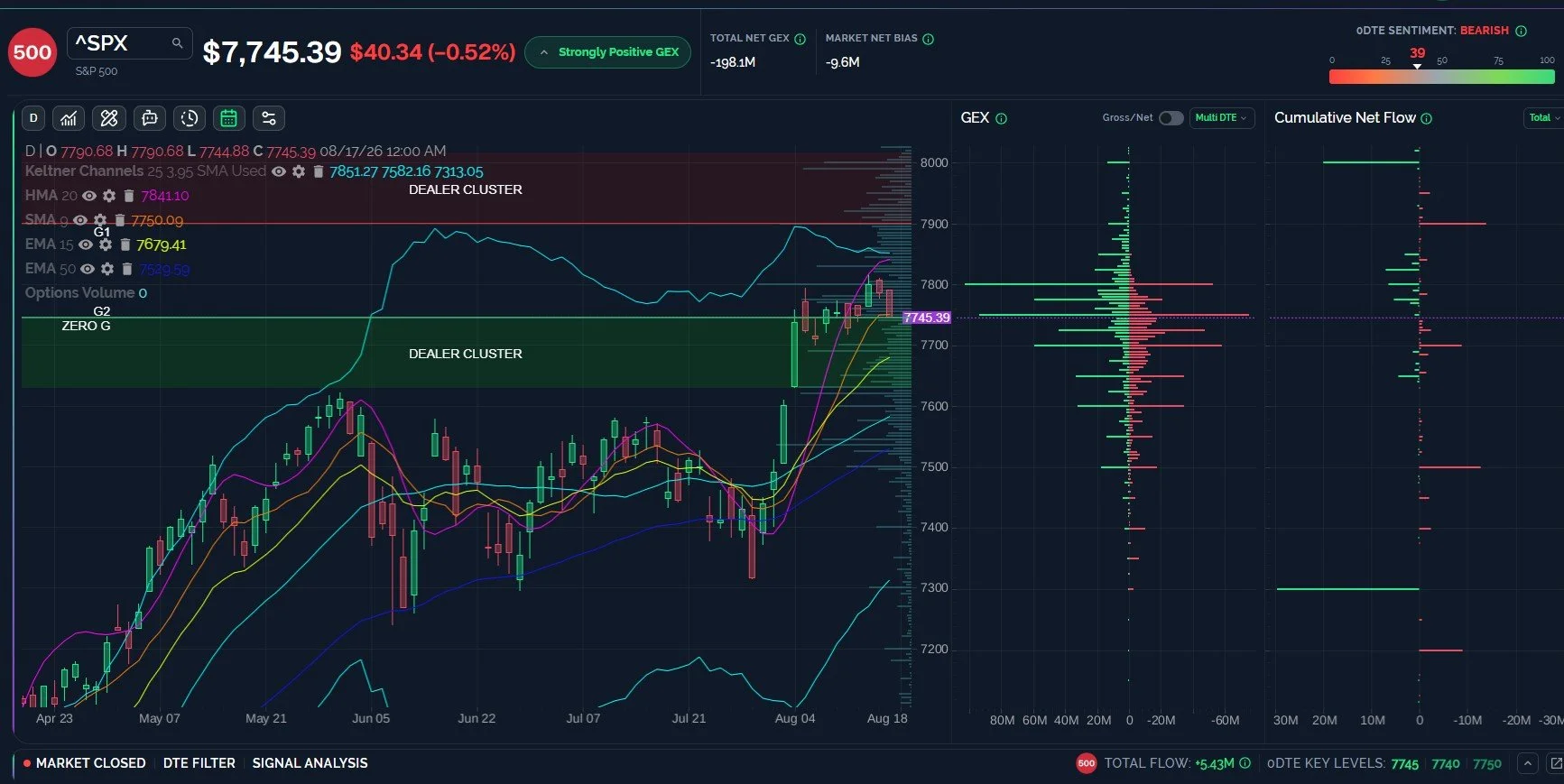Click info icon next to Market Net Bias
The width and height of the screenshot is (1564, 784).
pos(929,39)
